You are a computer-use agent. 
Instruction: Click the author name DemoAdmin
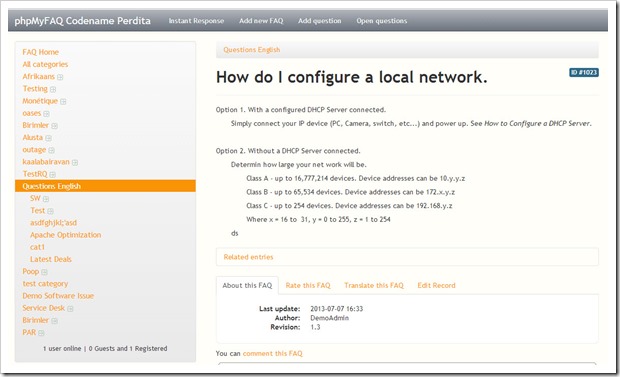tap(329, 318)
